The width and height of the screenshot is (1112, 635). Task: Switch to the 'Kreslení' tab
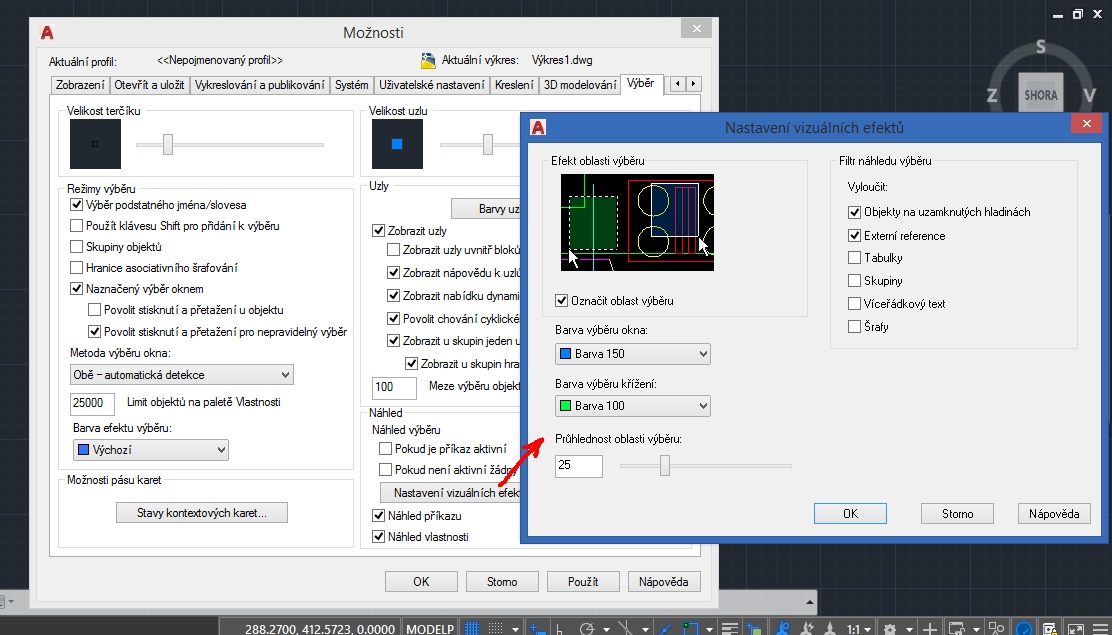coord(514,85)
